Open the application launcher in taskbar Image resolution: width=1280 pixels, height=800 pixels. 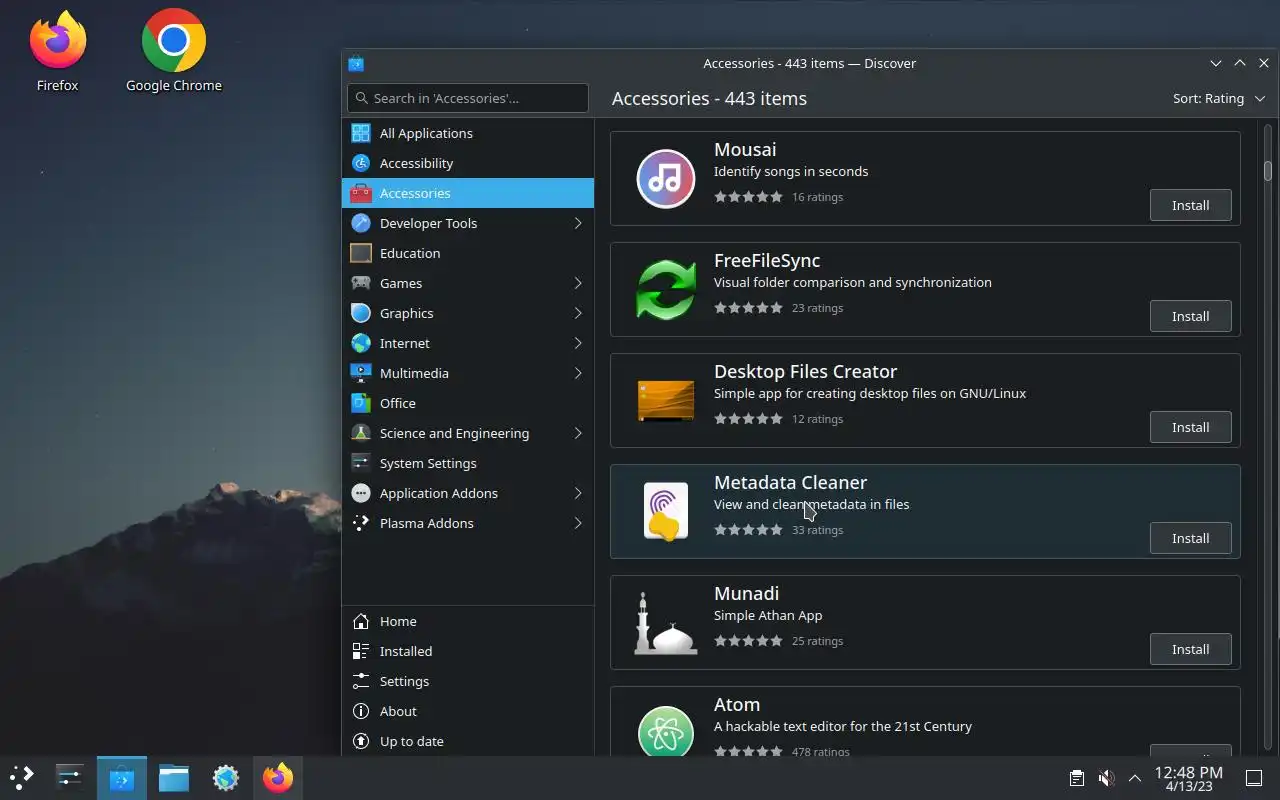[22, 777]
